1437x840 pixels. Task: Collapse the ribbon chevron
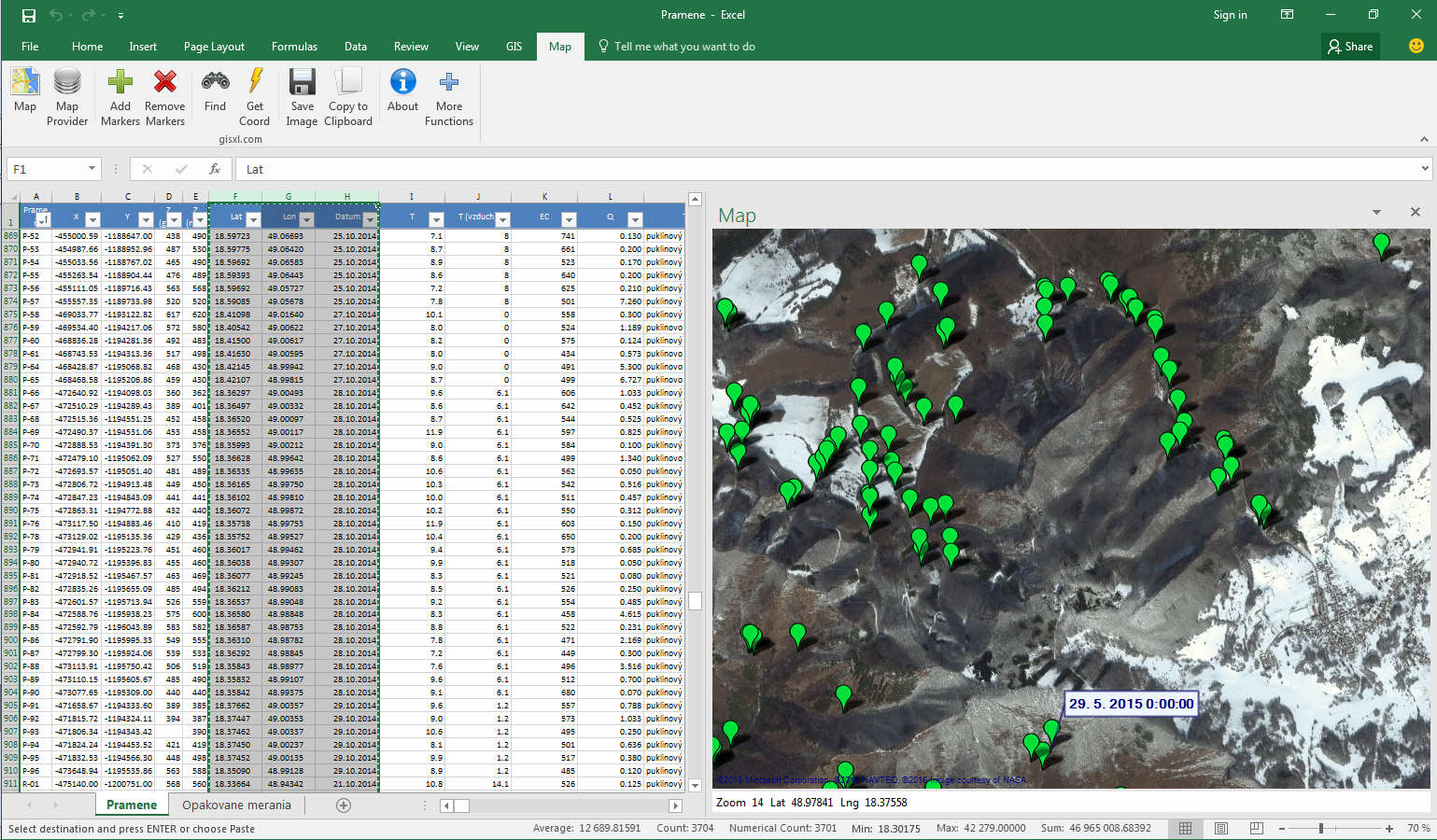pyautogui.click(x=1424, y=139)
